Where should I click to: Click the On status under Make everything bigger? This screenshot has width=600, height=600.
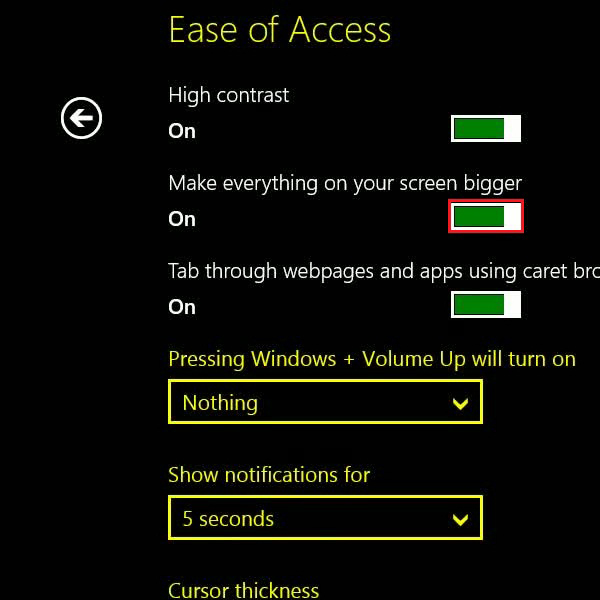click(x=182, y=219)
